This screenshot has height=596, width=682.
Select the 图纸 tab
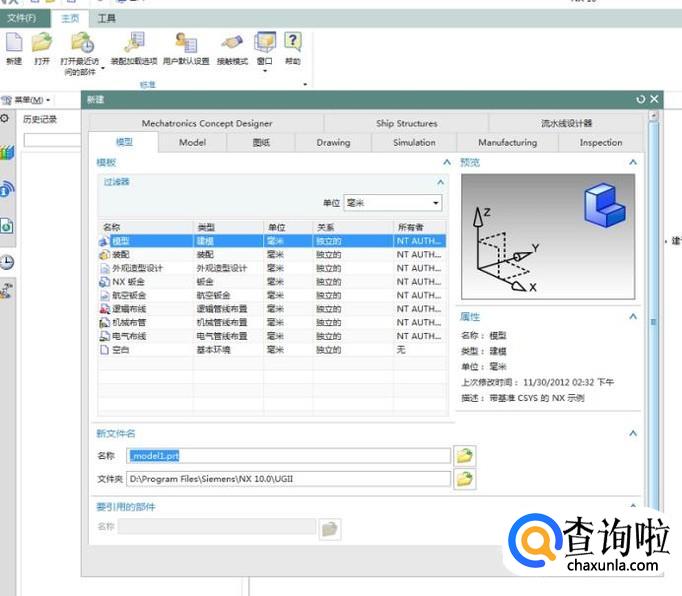point(261,142)
